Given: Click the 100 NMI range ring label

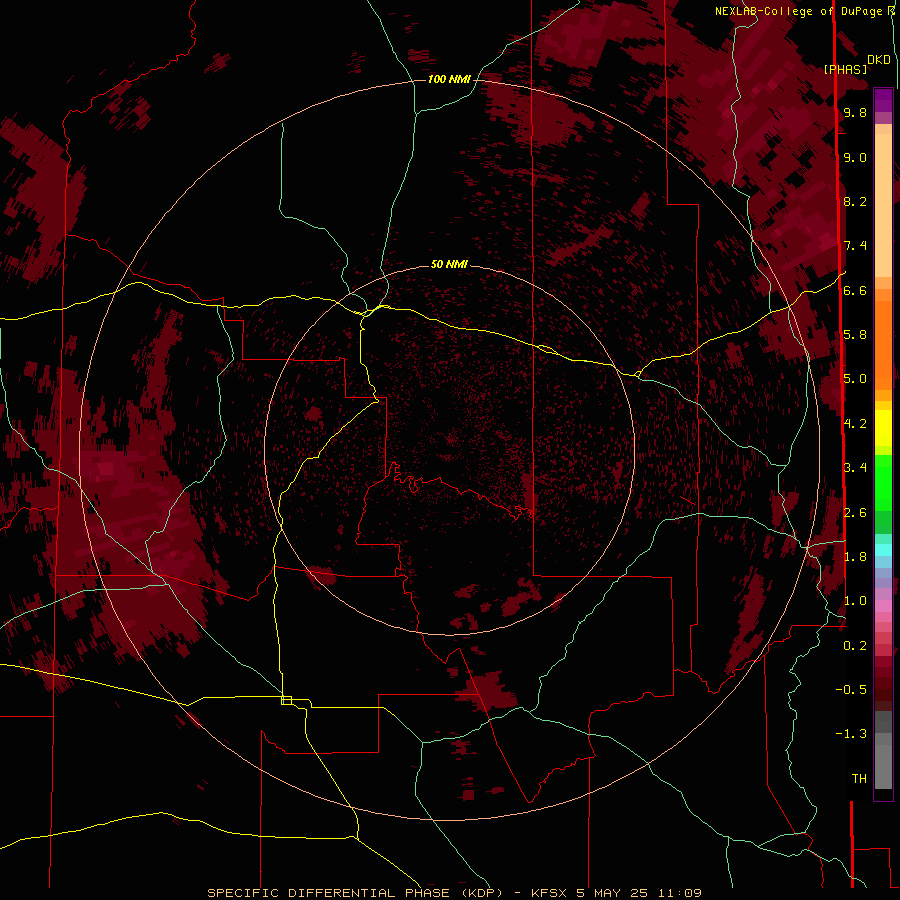Looking at the screenshot, I should coord(449,79).
